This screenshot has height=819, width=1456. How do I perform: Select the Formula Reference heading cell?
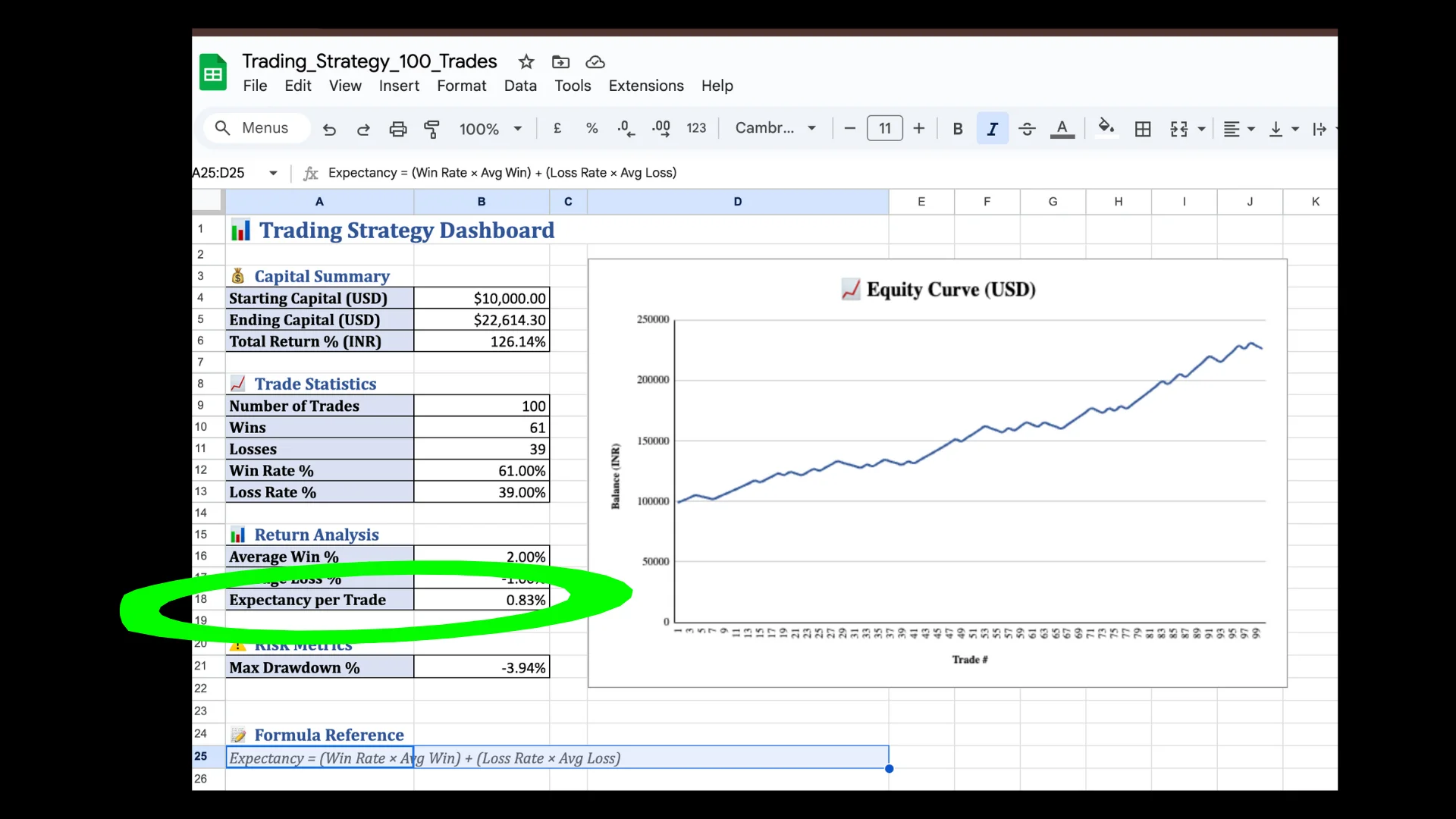(x=320, y=734)
